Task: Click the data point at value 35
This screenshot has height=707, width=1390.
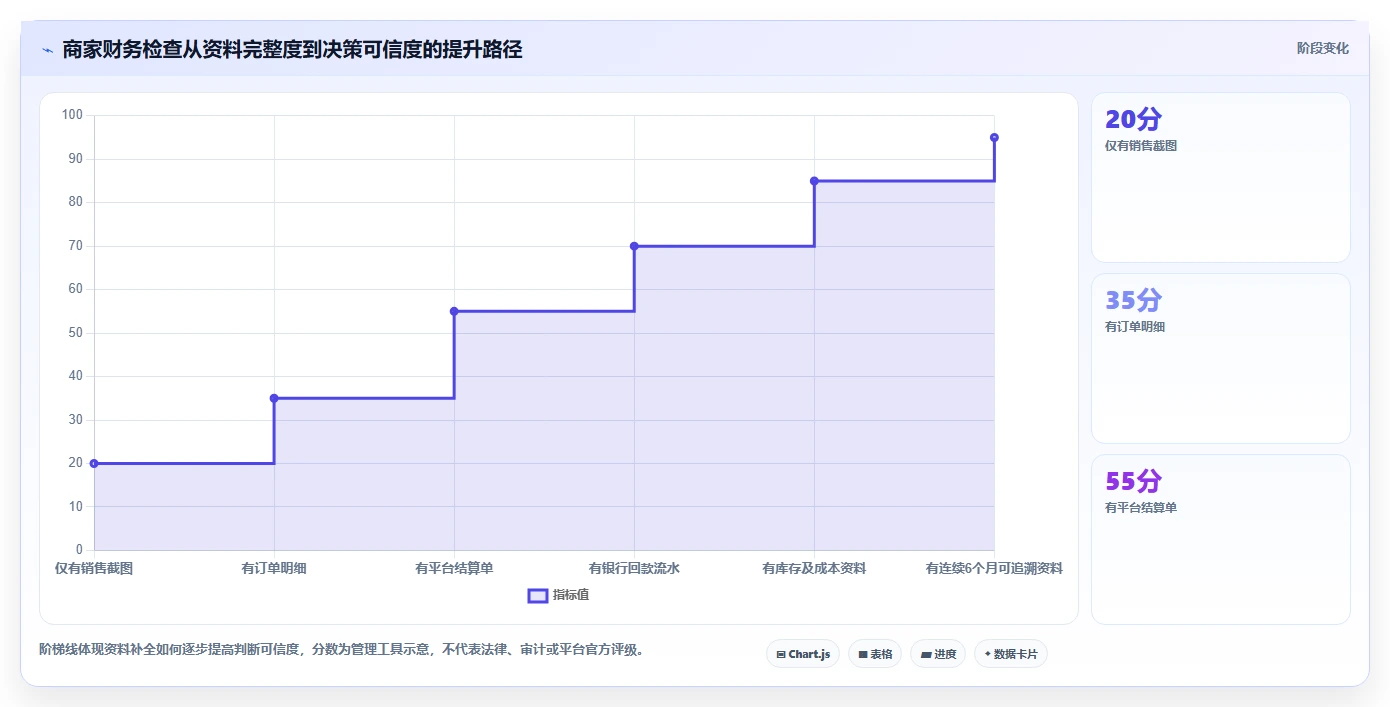Action: [274, 398]
